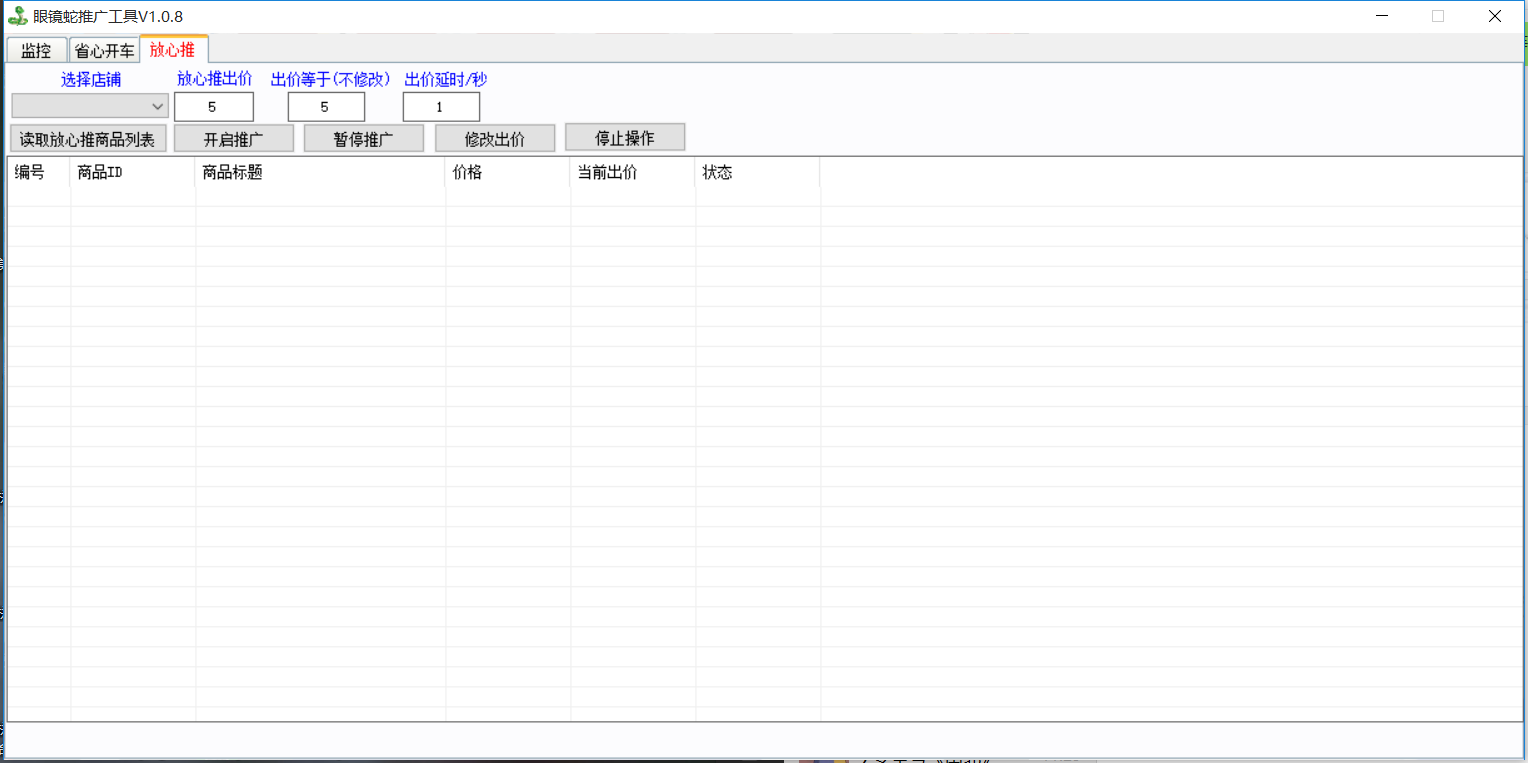1528x763 pixels.
Task: Open the 省心开车 tab
Action: point(104,51)
